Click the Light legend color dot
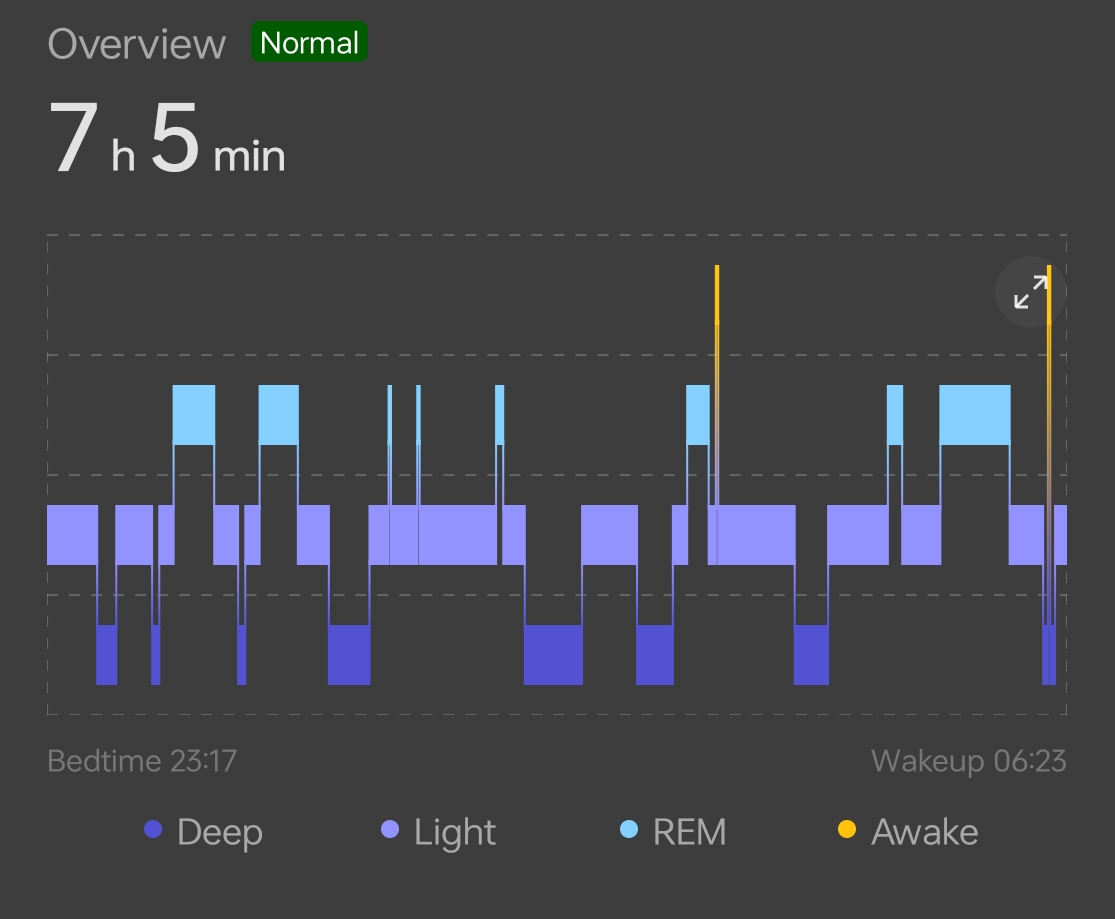This screenshot has width=1115, height=919. [x=390, y=829]
